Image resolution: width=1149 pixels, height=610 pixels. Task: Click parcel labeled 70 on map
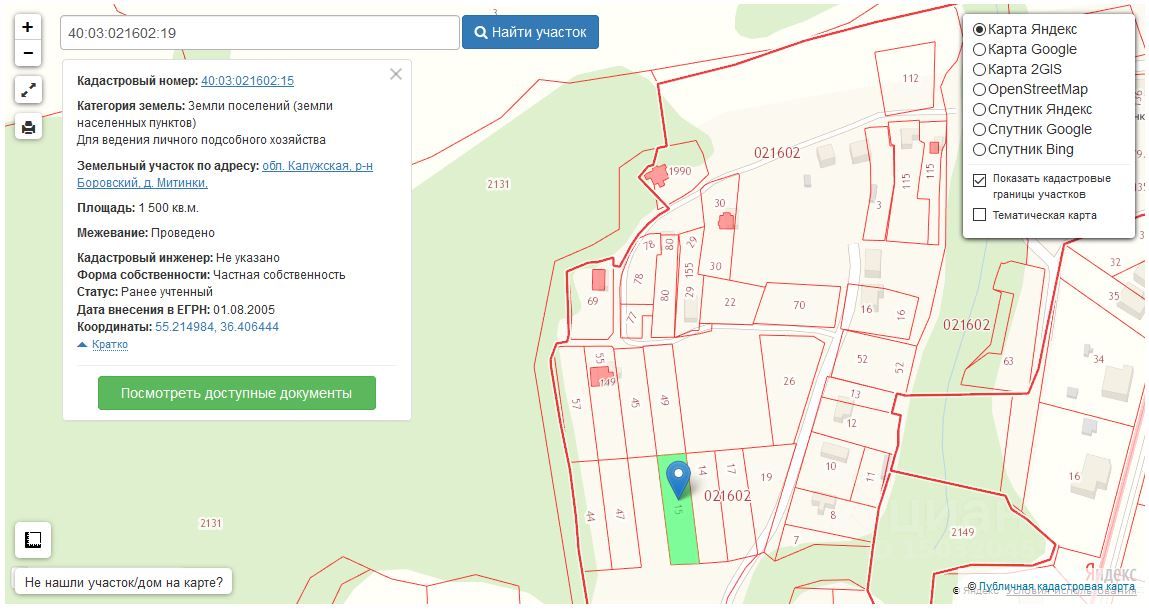[799, 305]
